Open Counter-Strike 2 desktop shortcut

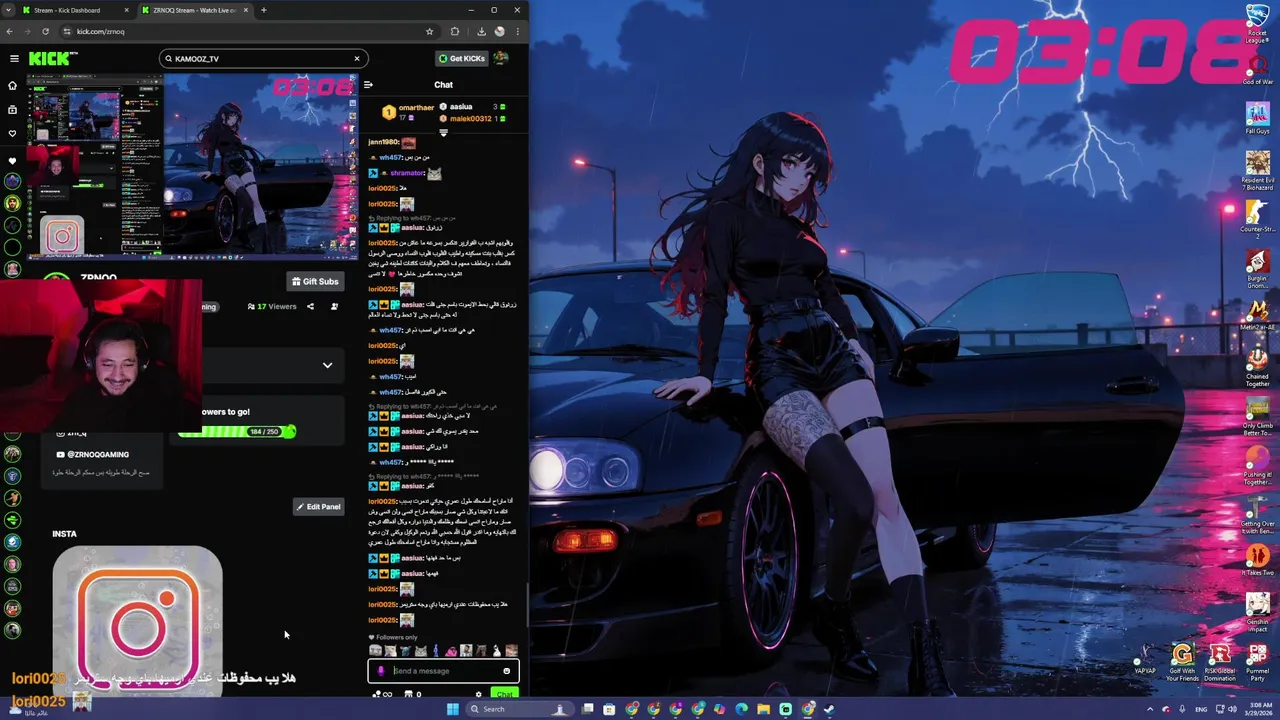pos(1257,220)
